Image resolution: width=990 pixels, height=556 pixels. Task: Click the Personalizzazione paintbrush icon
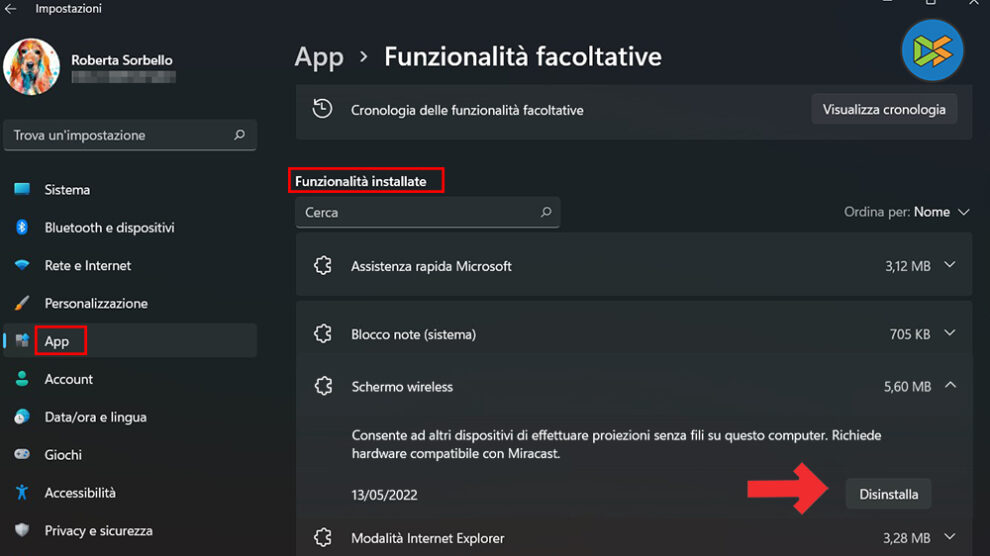pyautogui.click(x=22, y=303)
